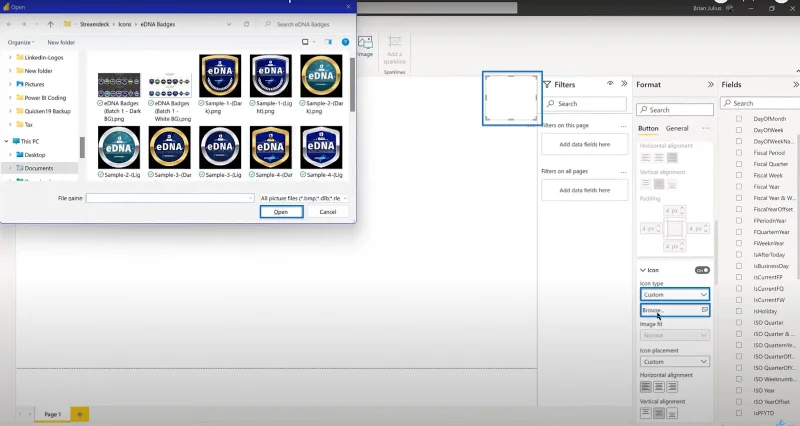Select icon top vertical alignment
800x426 pixels.
646,413
